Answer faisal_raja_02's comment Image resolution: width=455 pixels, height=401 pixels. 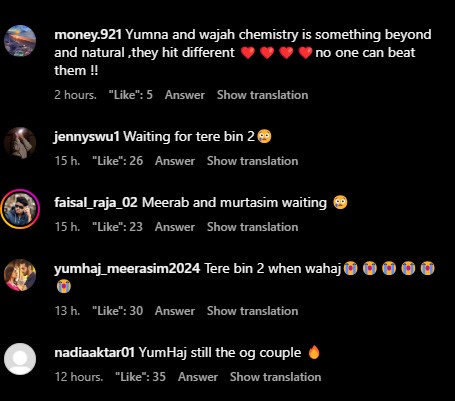[175, 227]
